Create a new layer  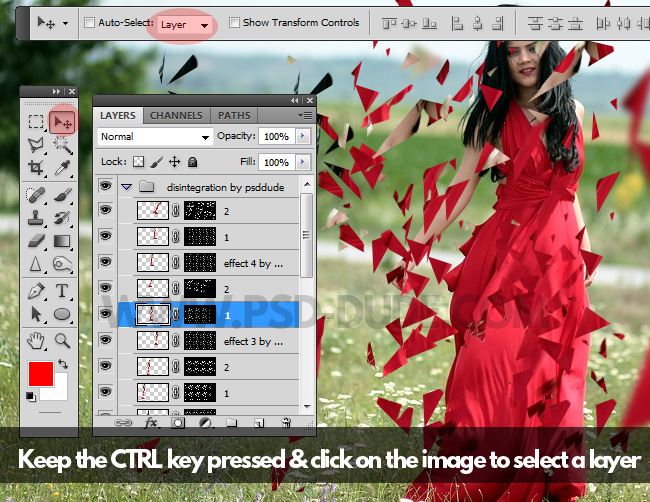[259, 423]
